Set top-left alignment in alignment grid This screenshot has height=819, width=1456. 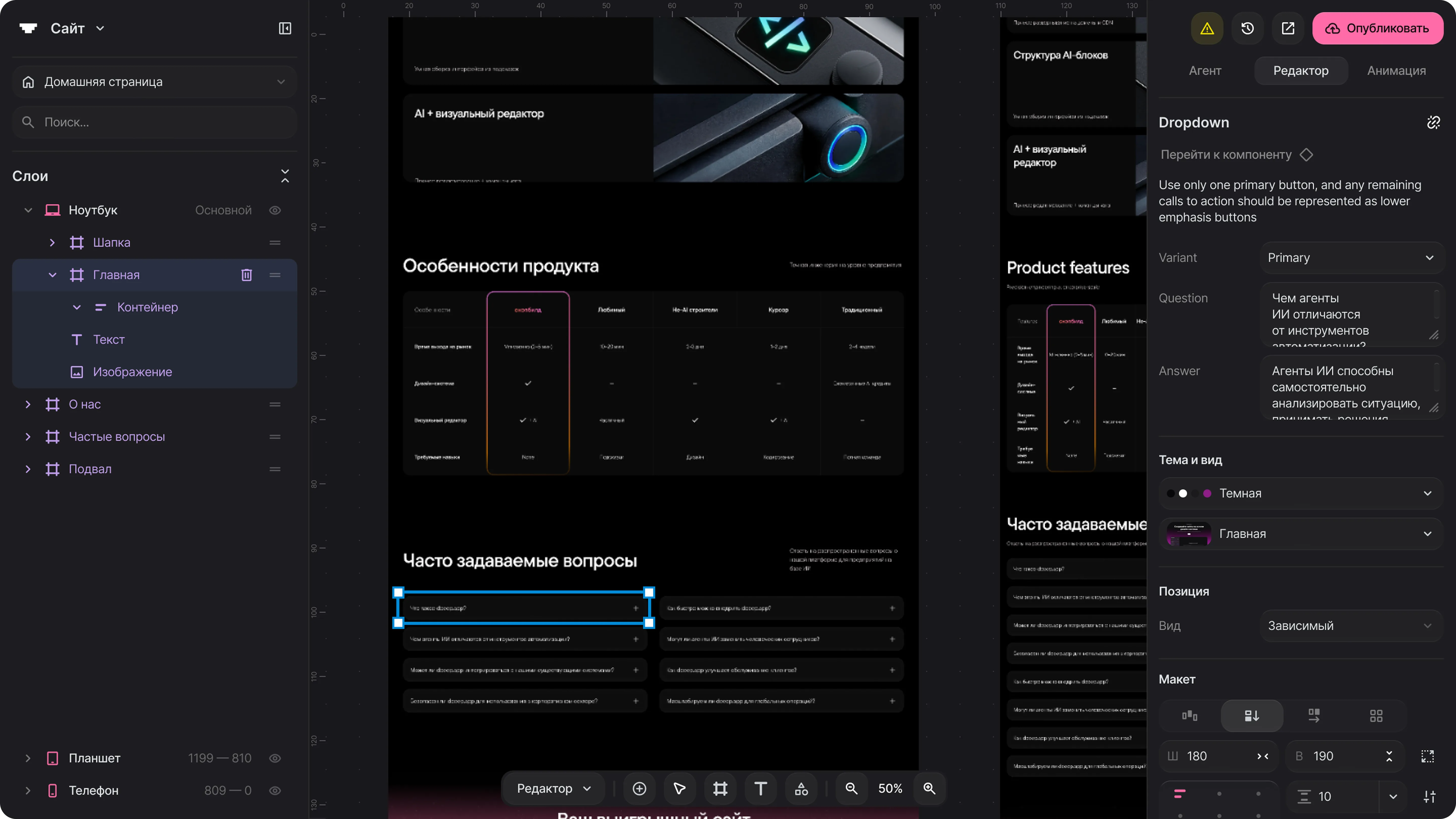pyautogui.click(x=1180, y=794)
